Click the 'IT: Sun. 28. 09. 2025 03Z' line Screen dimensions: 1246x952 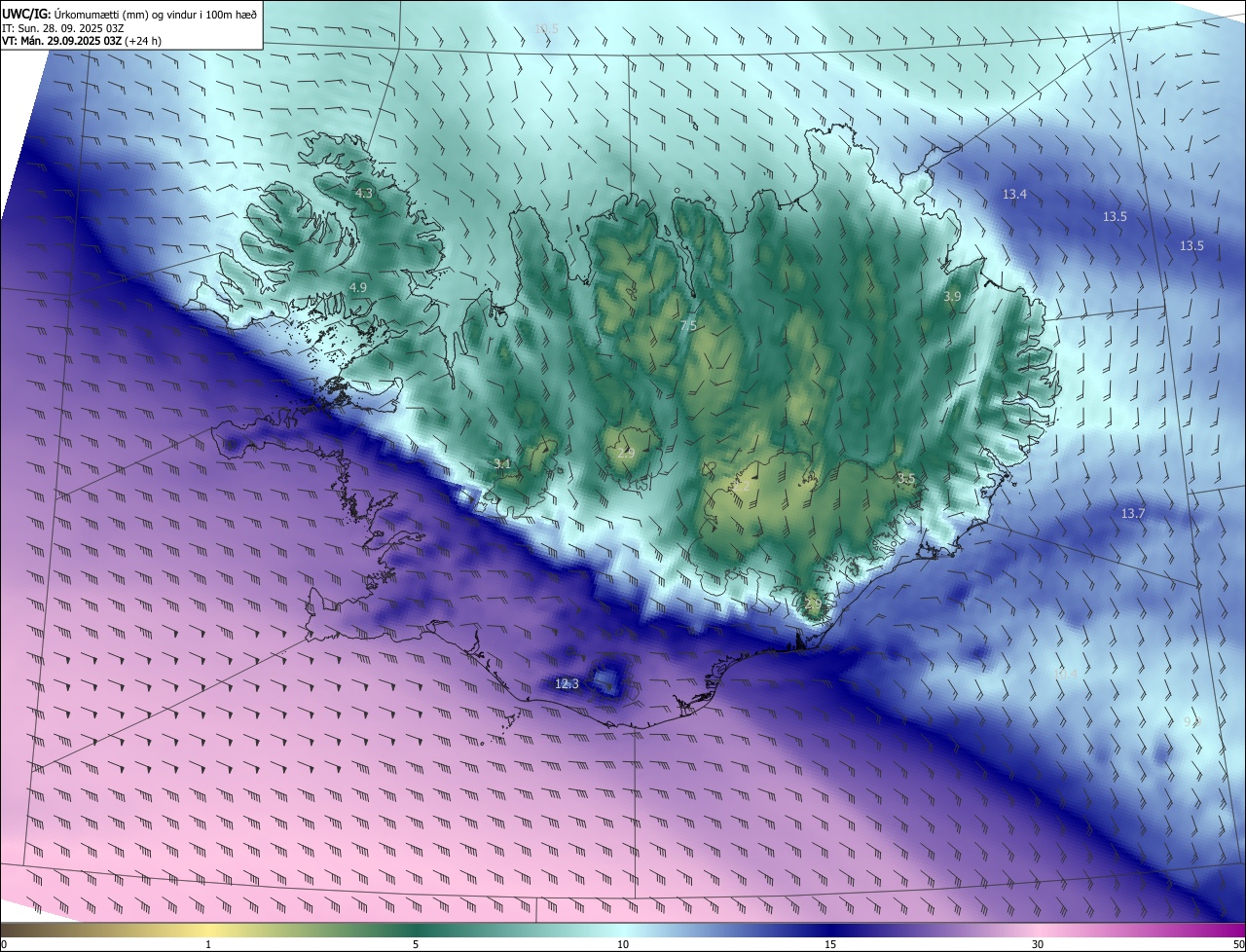pos(60,28)
